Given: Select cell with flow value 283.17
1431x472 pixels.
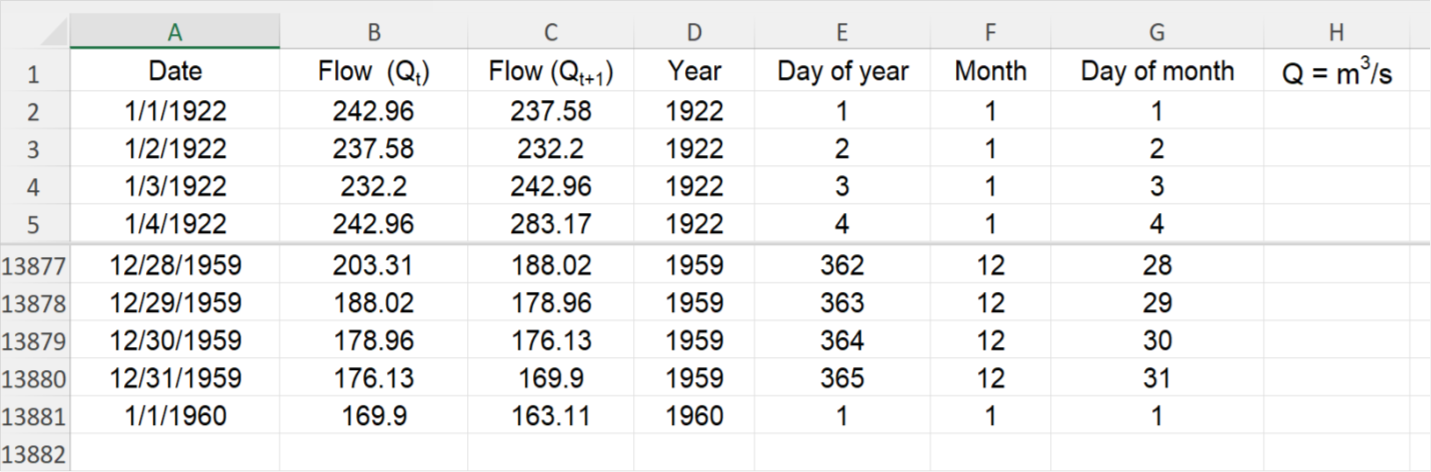Looking at the screenshot, I should [x=550, y=225].
